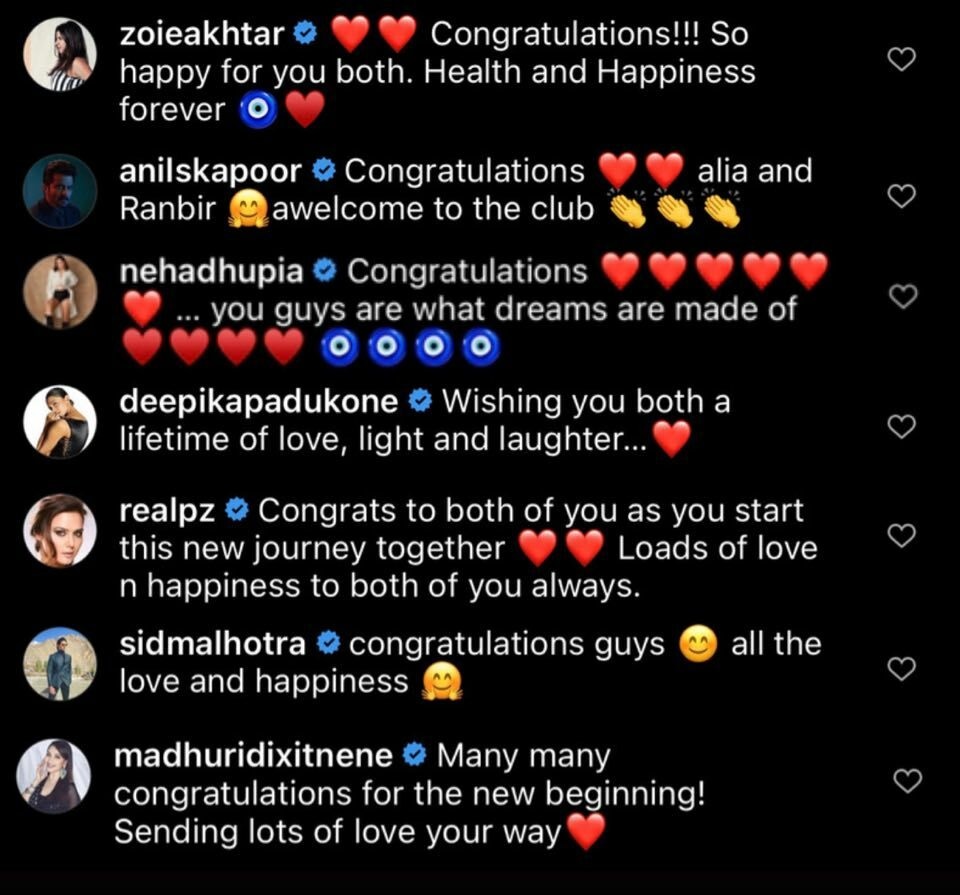View nehadhupia's avatar

[60, 291]
